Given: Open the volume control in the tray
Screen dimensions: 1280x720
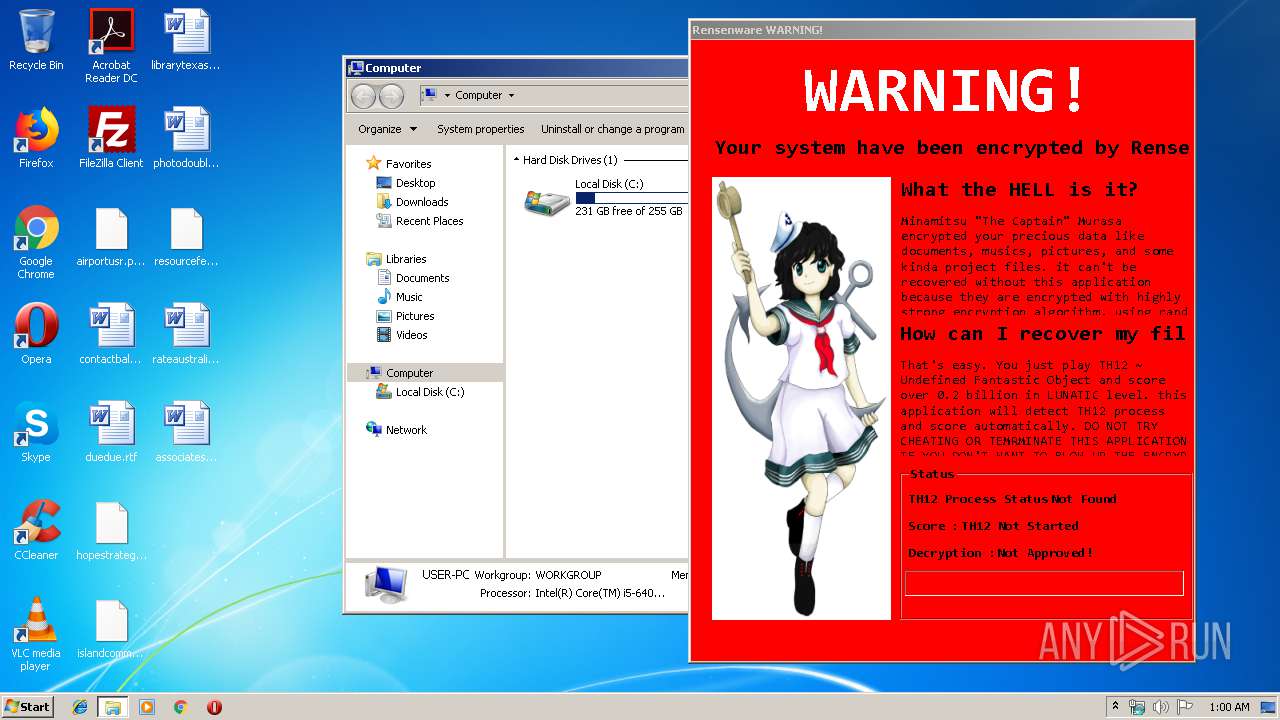Looking at the screenshot, I should (1161, 707).
